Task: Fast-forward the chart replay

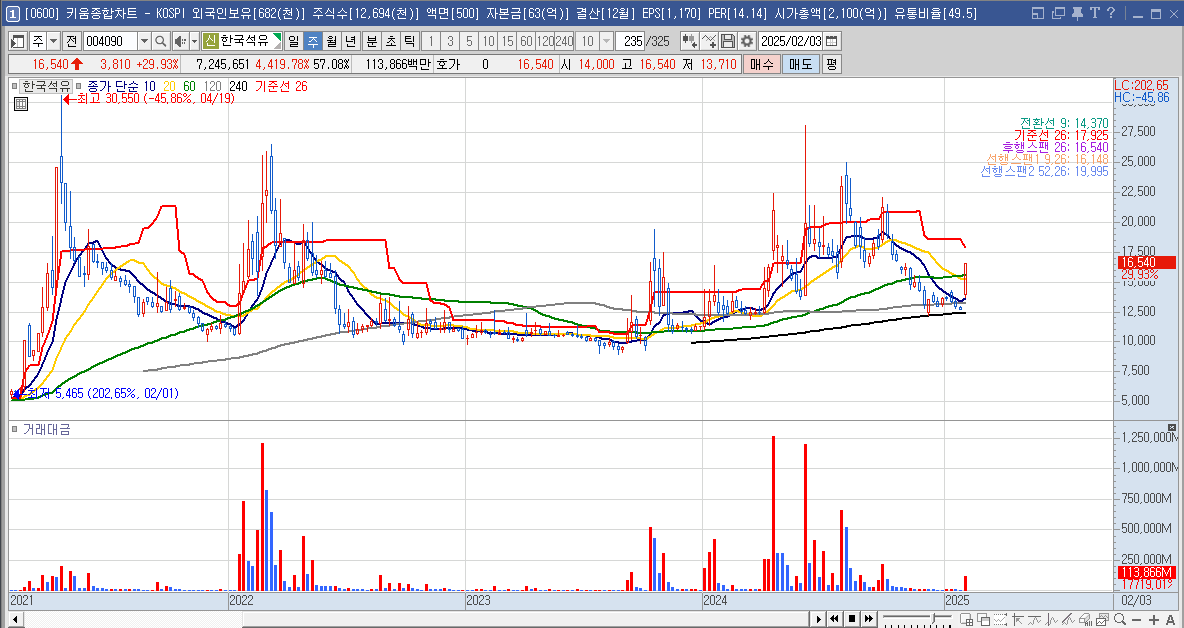Action: [x=869, y=619]
